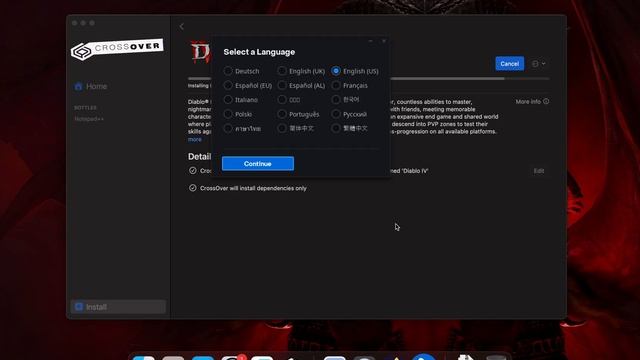Open the Notepad++ bottle
Screen dimensions: 640x360
(89, 119)
